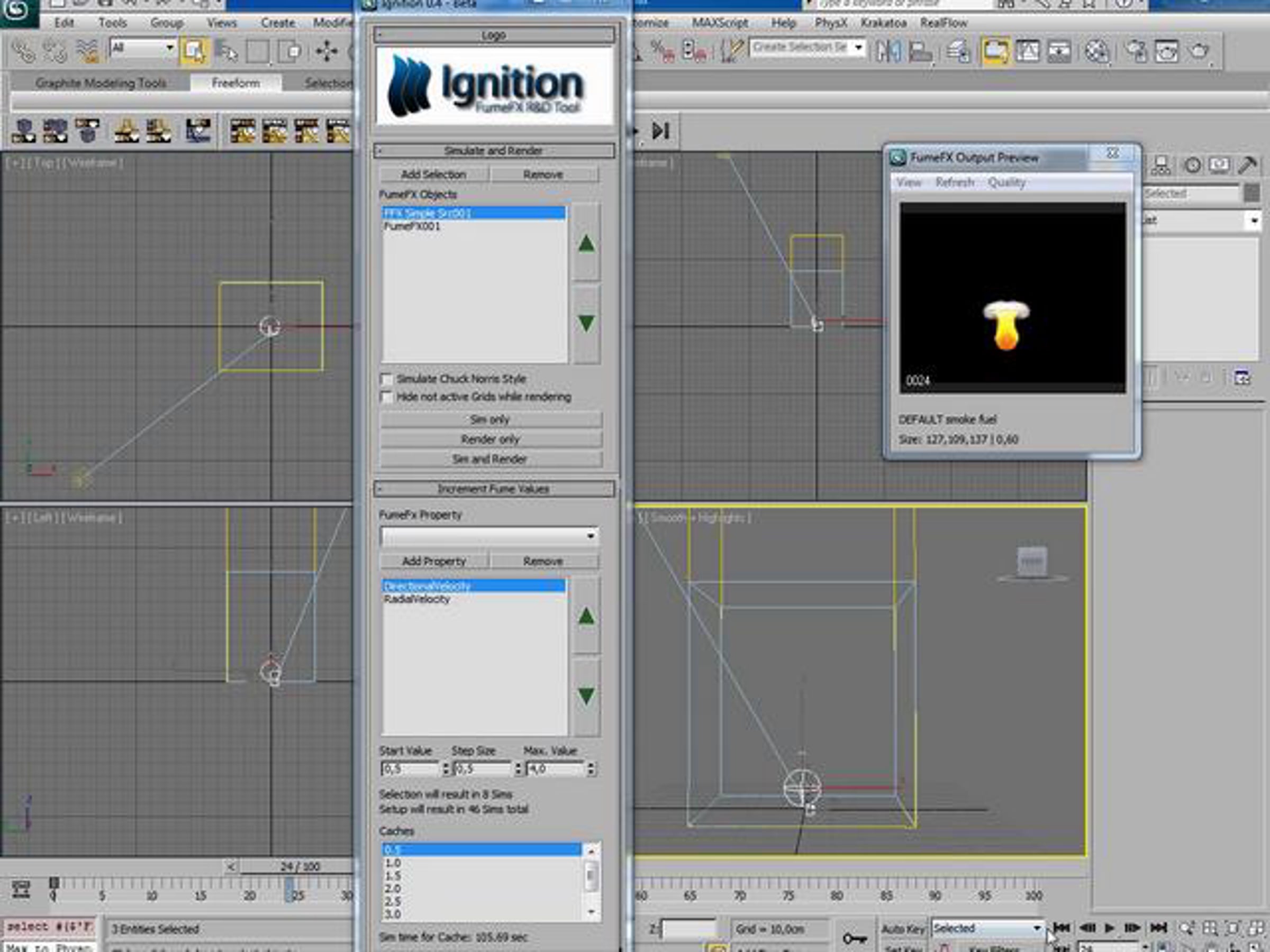Enable Hide not active Grids while rendering

[387, 397]
